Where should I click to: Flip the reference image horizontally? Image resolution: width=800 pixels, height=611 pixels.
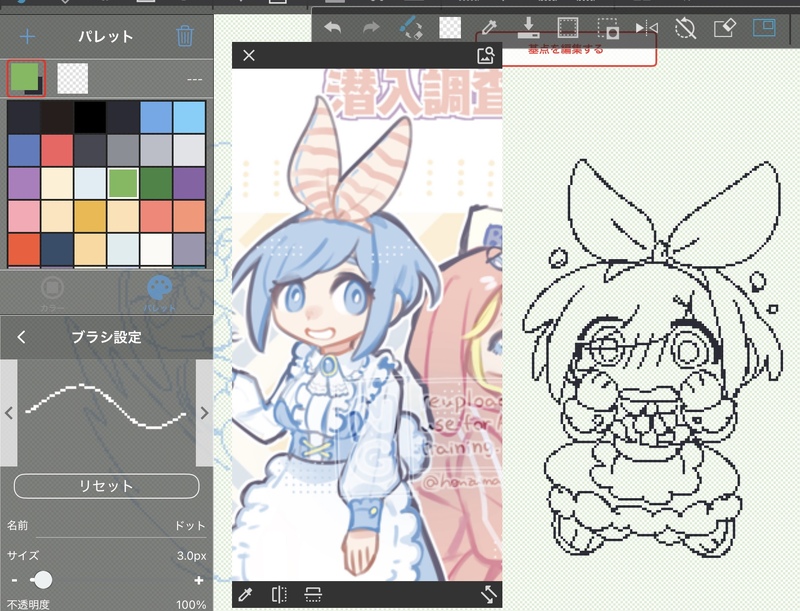click(279, 594)
